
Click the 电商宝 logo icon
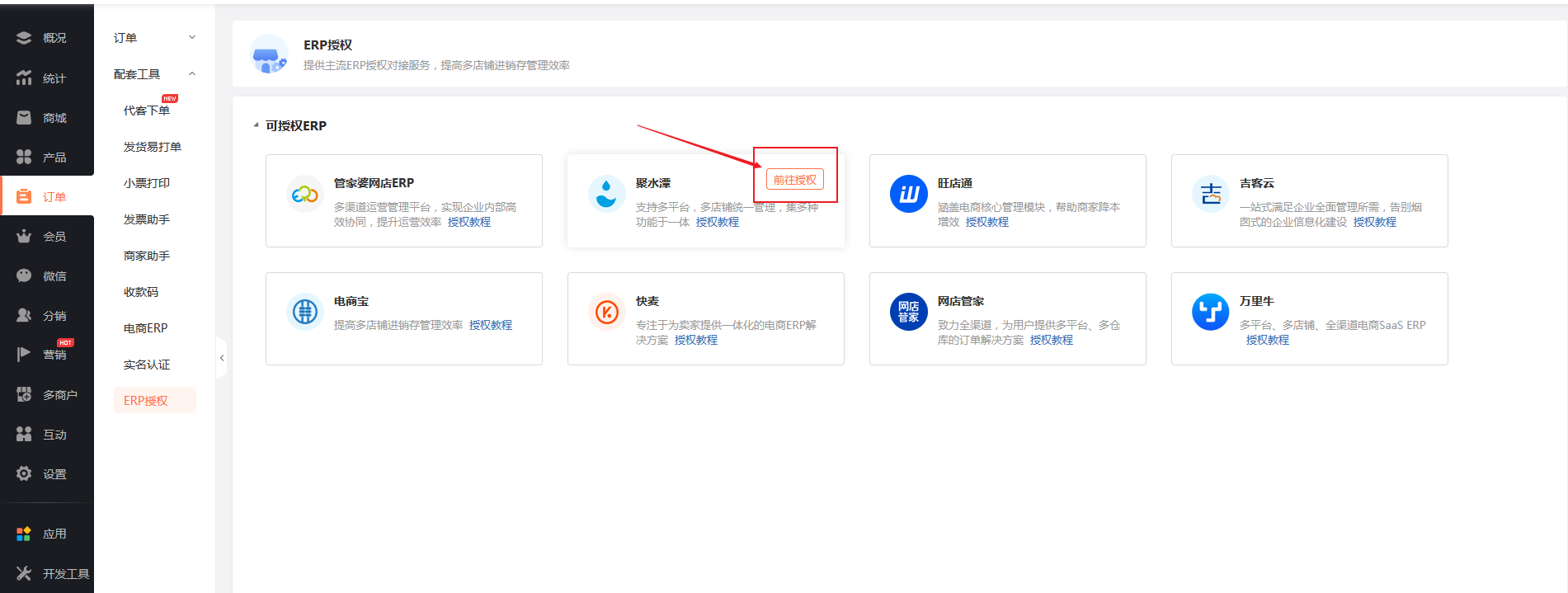point(305,313)
